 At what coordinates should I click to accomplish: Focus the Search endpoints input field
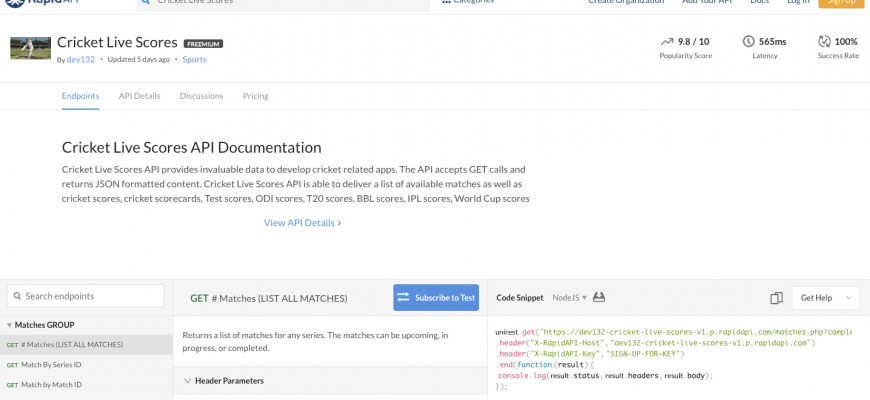pyautogui.click(x=90, y=296)
